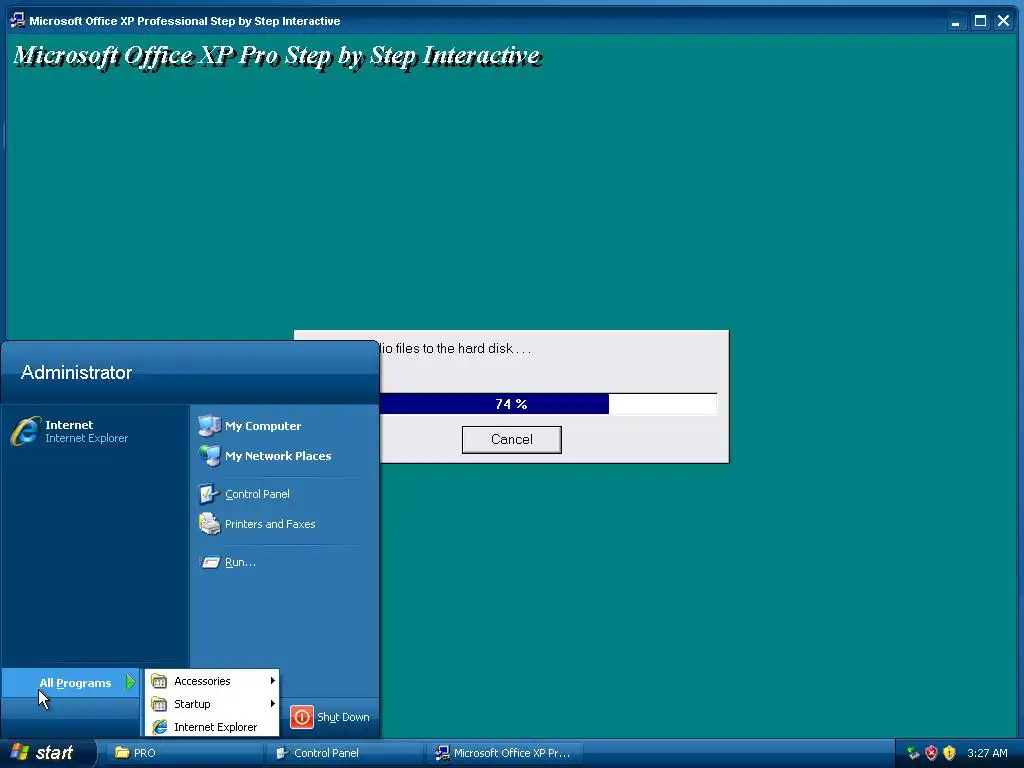Click the red security alert tray icon

pos(931,753)
